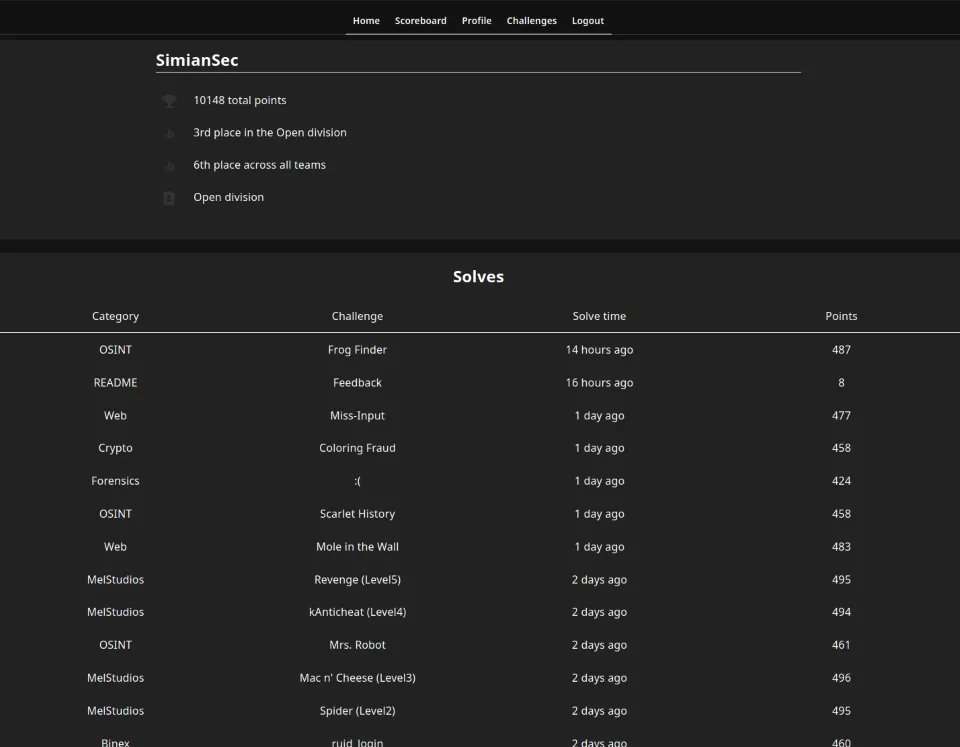Select the kAnticheat (Level4) challenge
Screen dimensions: 960x747
pyautogui.click(x=357, y=612)
